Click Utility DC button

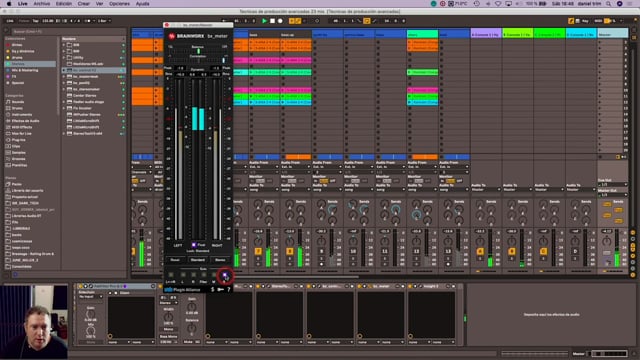click(198, 342)
